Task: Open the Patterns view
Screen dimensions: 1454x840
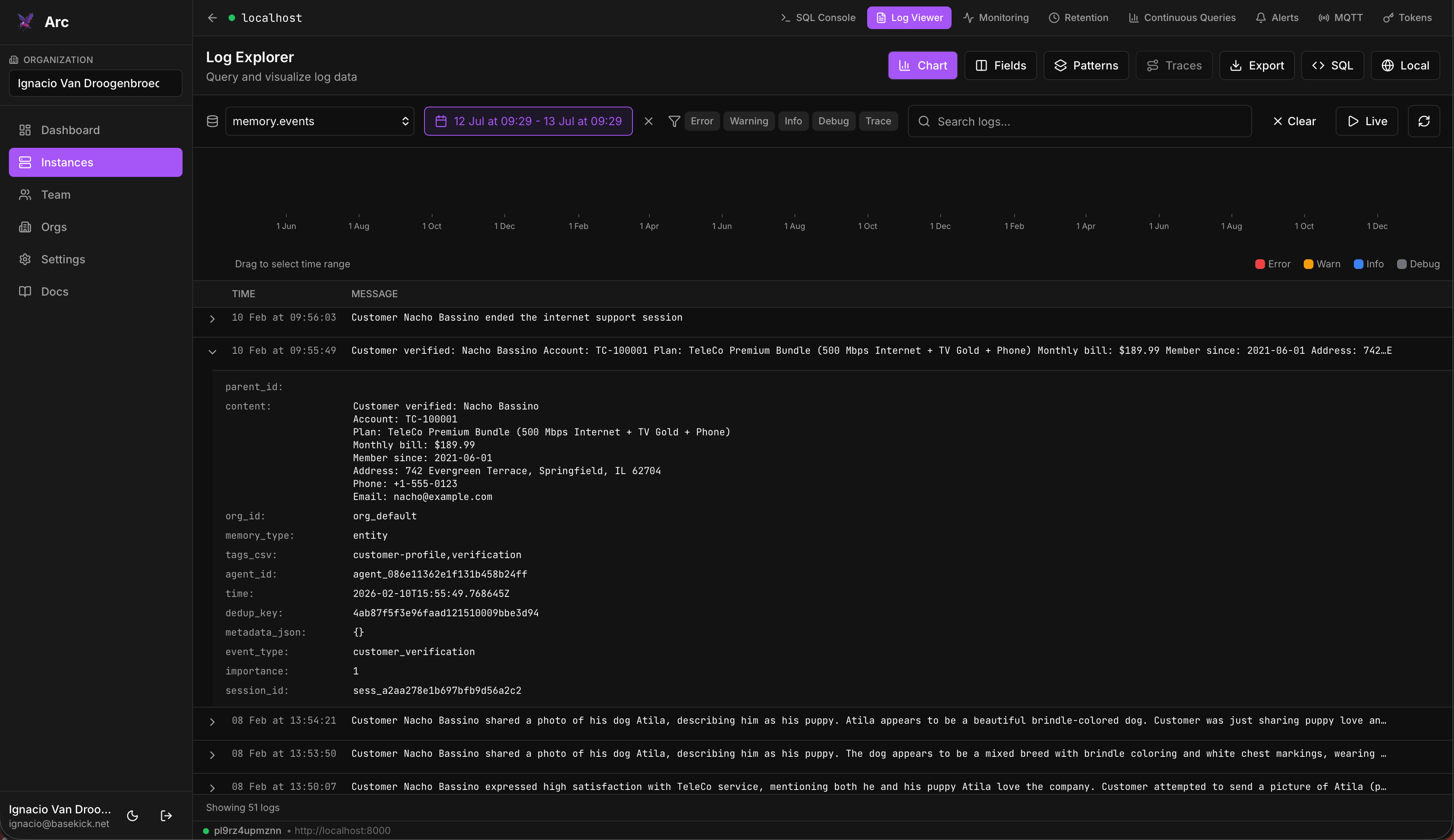Action: click(x=1086, y=65)
